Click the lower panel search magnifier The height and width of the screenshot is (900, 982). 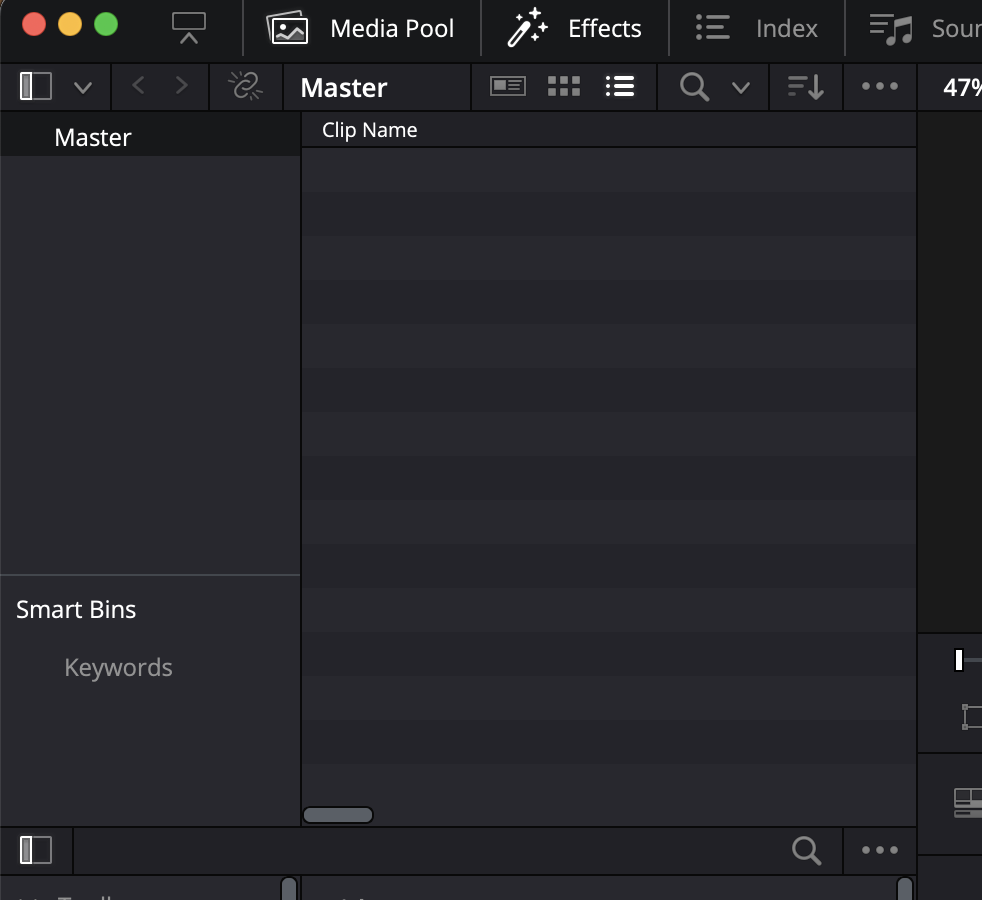coord(806,851)
